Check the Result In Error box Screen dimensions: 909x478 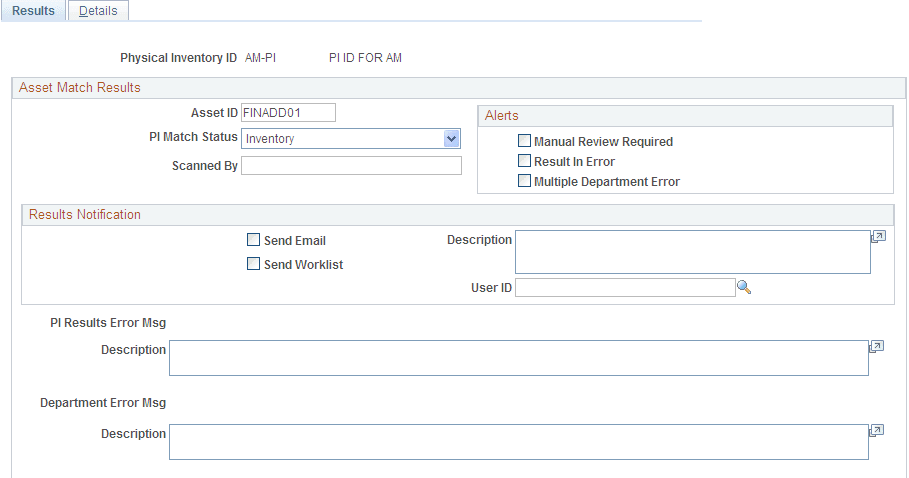(524, 161)
